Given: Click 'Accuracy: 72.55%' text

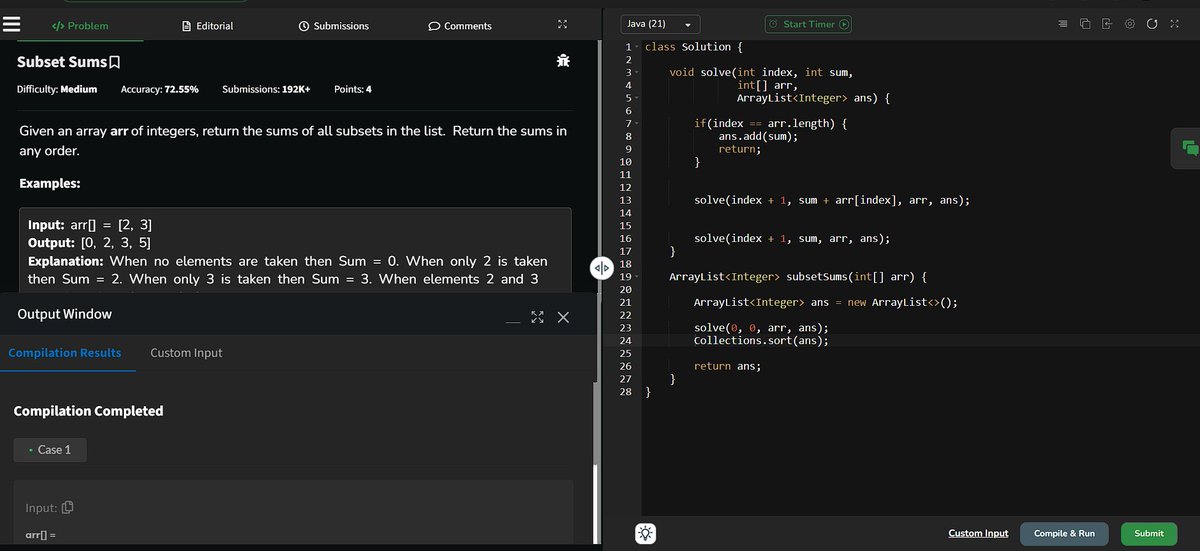Looking at the screenshot, I should [159, 89].
